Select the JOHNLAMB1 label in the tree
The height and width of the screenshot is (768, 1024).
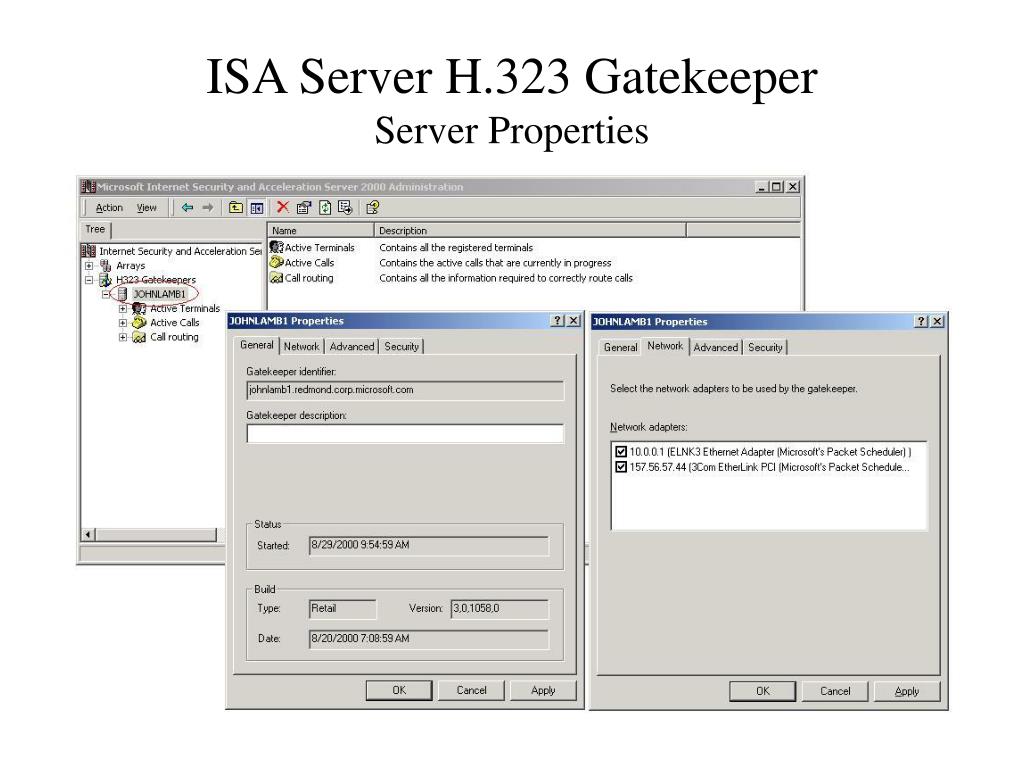tap(159, 294)
